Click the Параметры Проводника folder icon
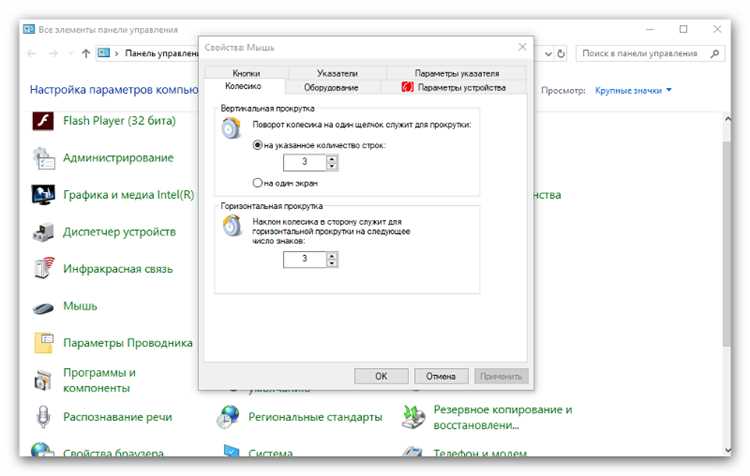This screenshot has height=476, width=750. (x=44, y=343)
